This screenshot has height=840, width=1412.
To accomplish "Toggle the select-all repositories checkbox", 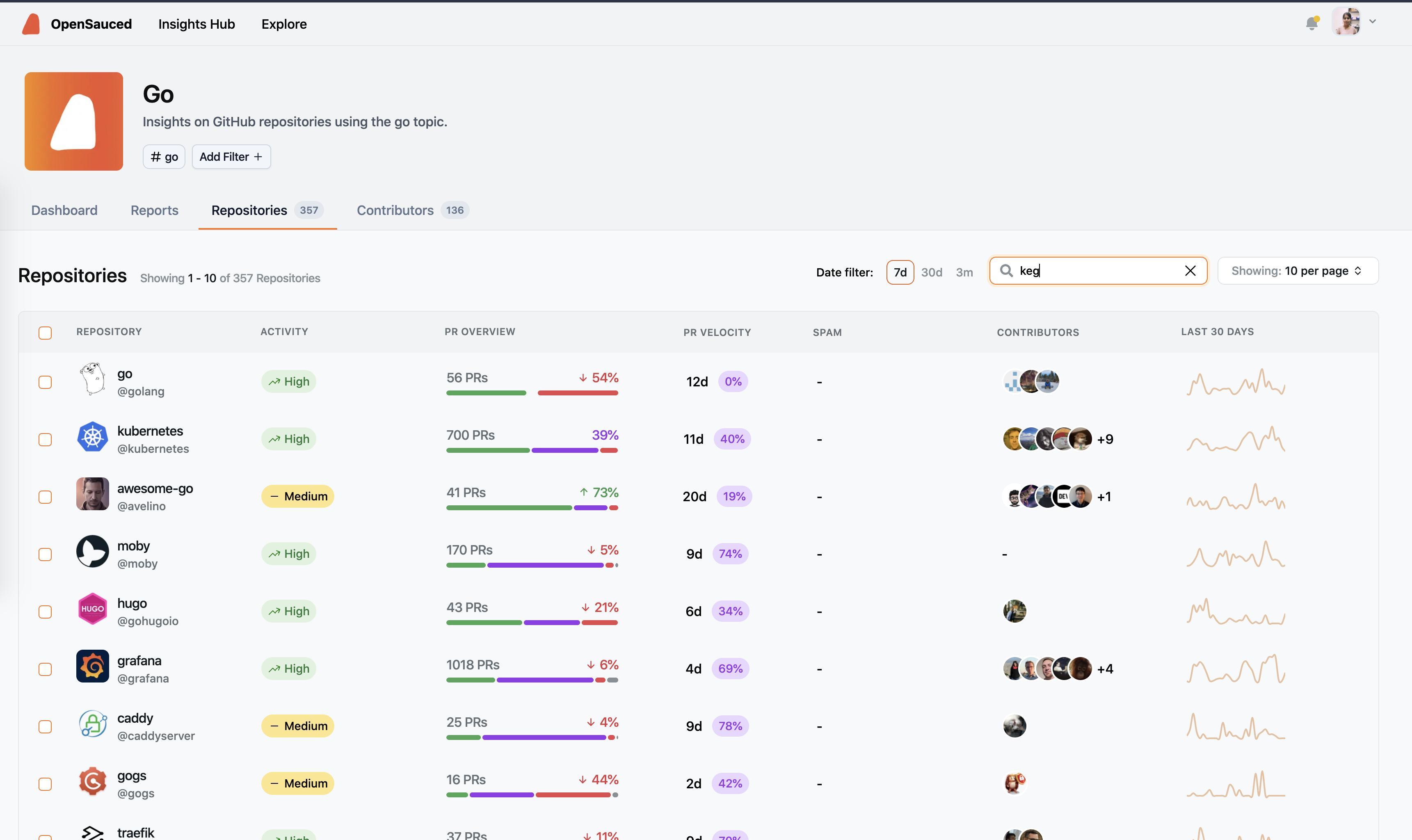I will pos(45,333).
